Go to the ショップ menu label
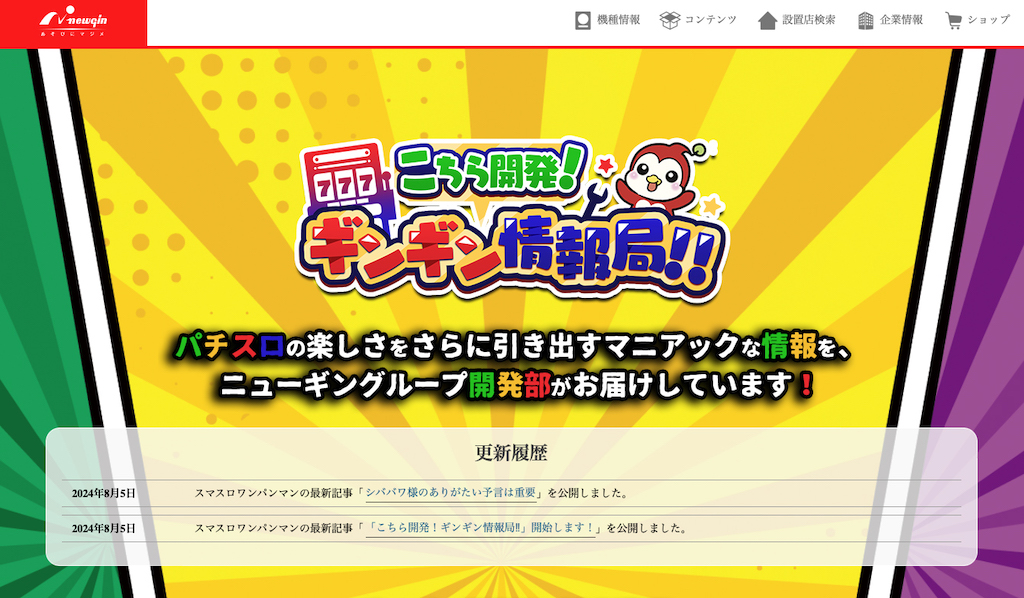Screen dimensions: 1024x598 [x=989, y=20]
